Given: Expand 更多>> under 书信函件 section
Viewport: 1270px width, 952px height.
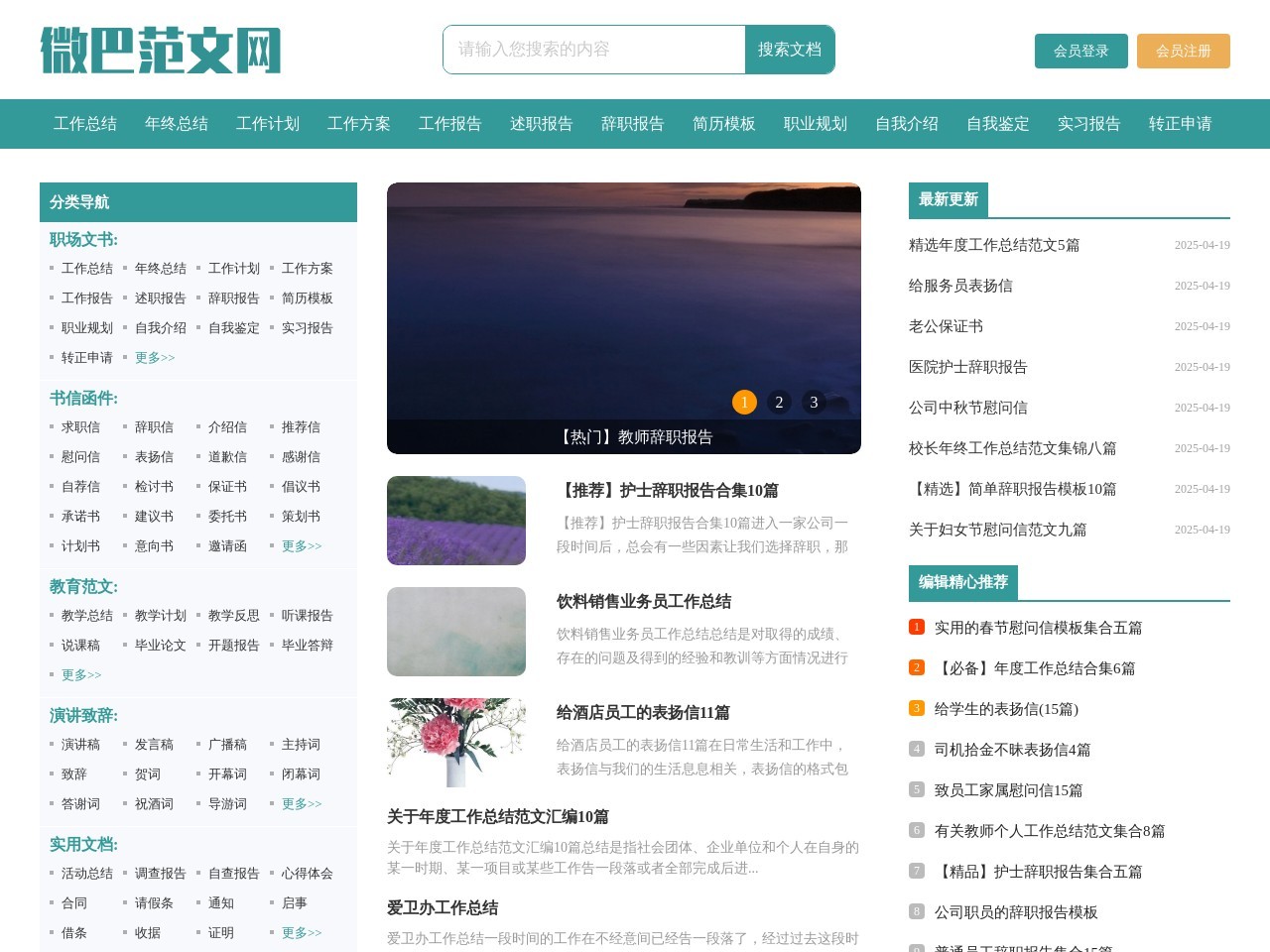Looking at the screenshot, I should 301,545.
